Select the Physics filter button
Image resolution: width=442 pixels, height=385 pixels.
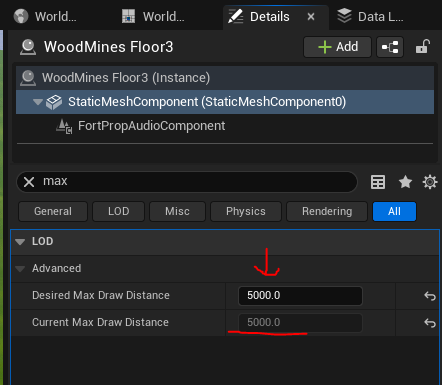pyautogui.click(x=246, y=211)
